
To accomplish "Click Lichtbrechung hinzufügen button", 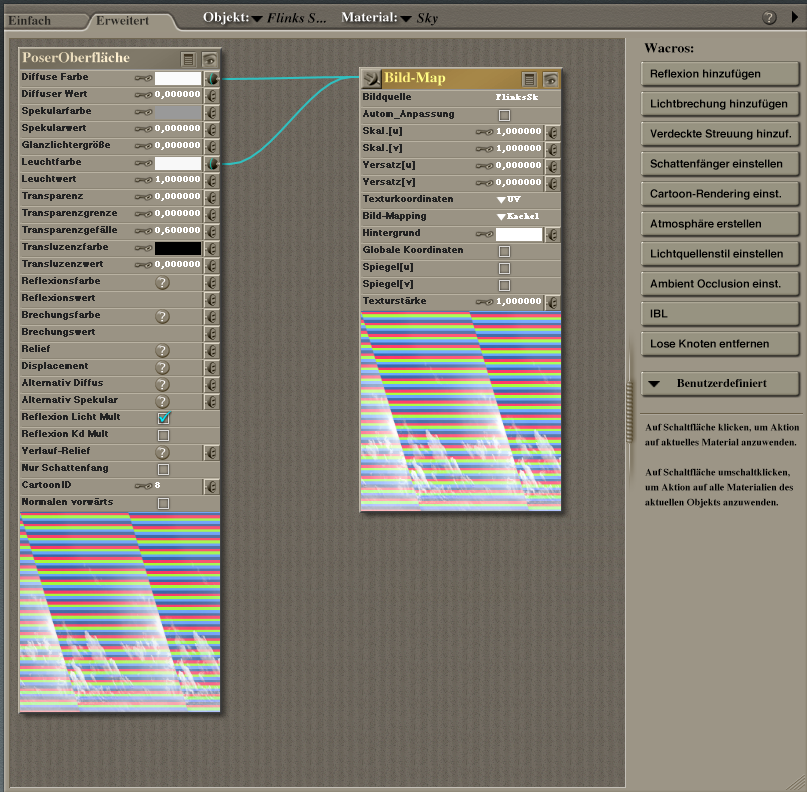I will 720,104.
